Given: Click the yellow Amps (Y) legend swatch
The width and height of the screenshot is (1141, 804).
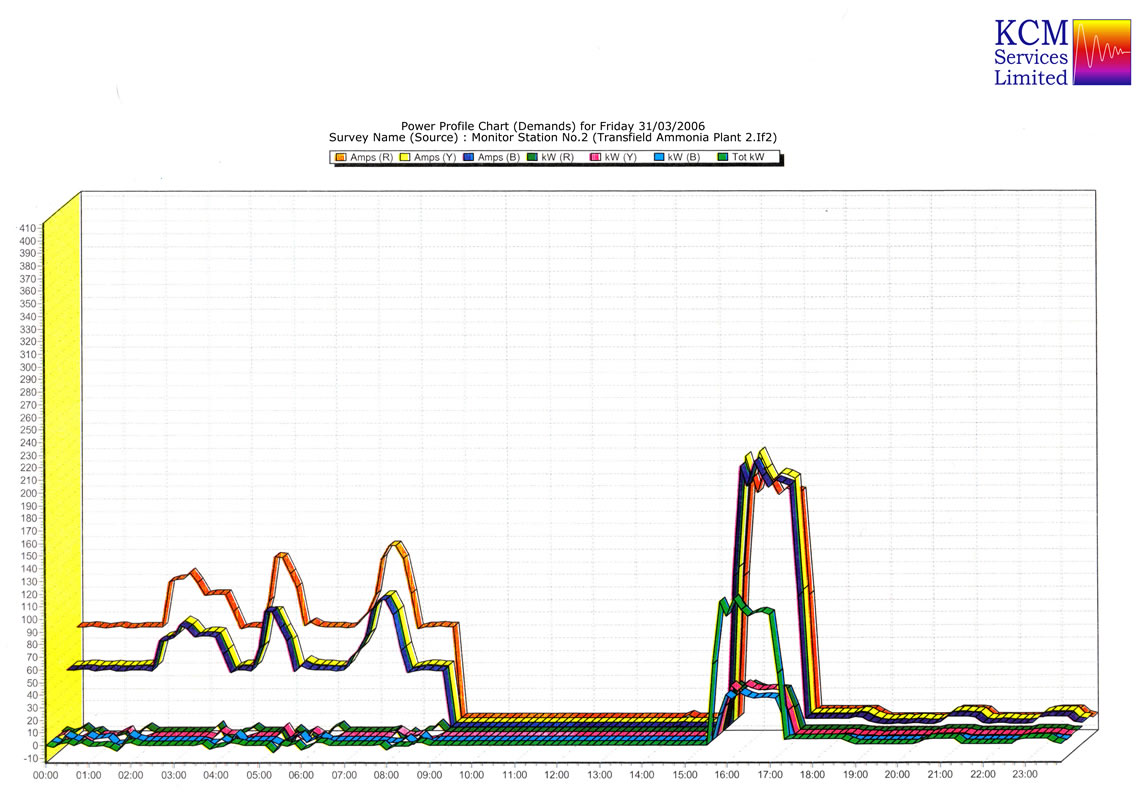Looking at the screenshot, I should tap(405, 157).
